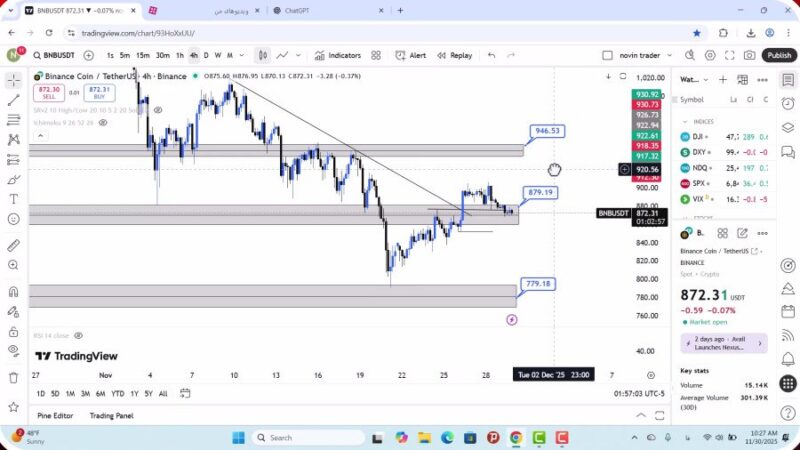This screenshot has height=450, width=800.
Task: Collapse the INDICES watchlist section
Action: click(x=684, y=121)
